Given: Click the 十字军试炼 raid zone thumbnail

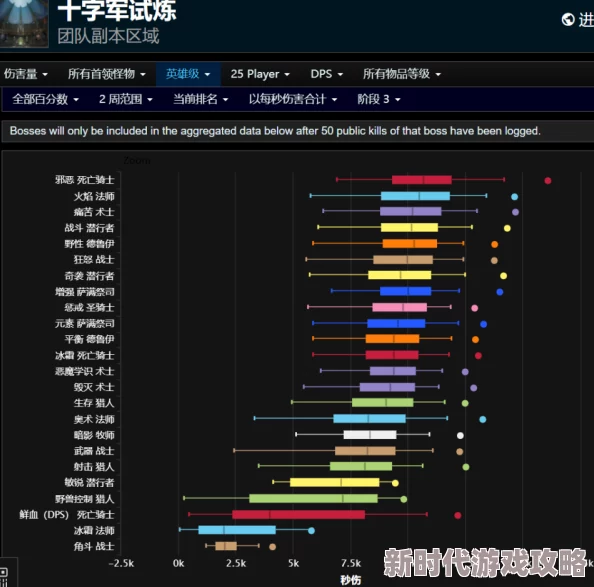Looking at the screenshot, I should tap(24, 23).
